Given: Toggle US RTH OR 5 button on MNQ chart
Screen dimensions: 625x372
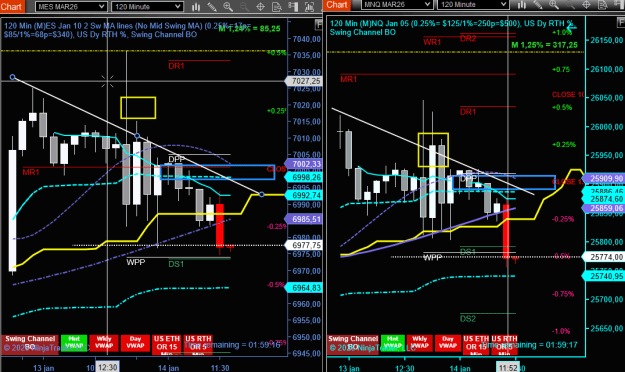Looking at the screenshot, I should click(504, 344).
